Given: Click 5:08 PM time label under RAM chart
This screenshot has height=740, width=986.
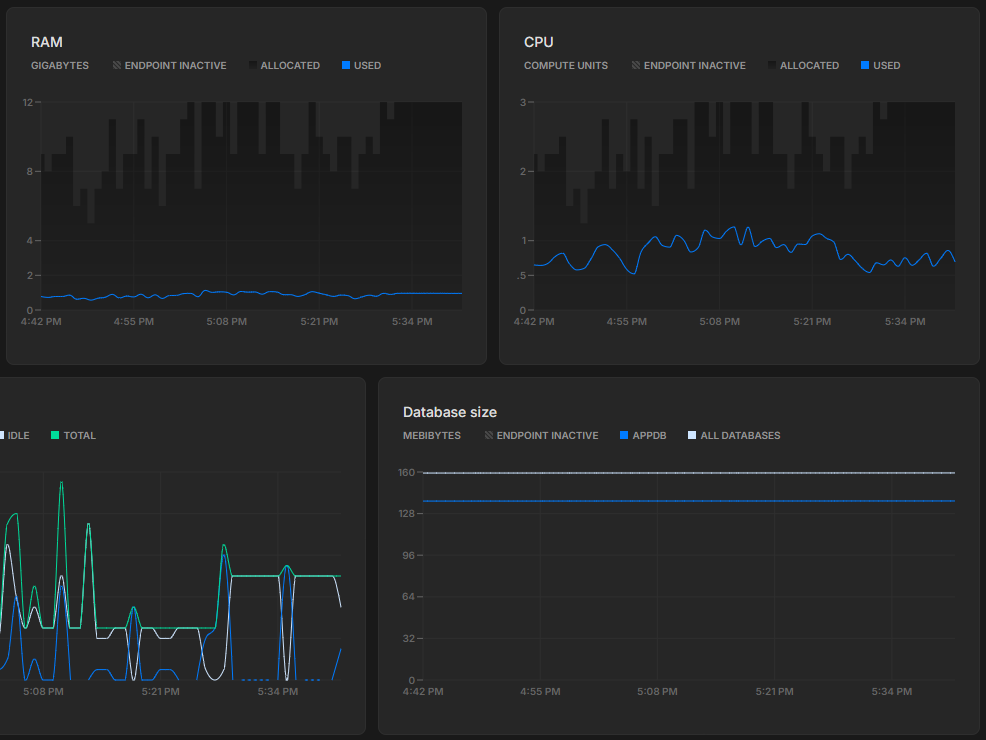Looking at the screenshot, I should (x=226, y=322).
